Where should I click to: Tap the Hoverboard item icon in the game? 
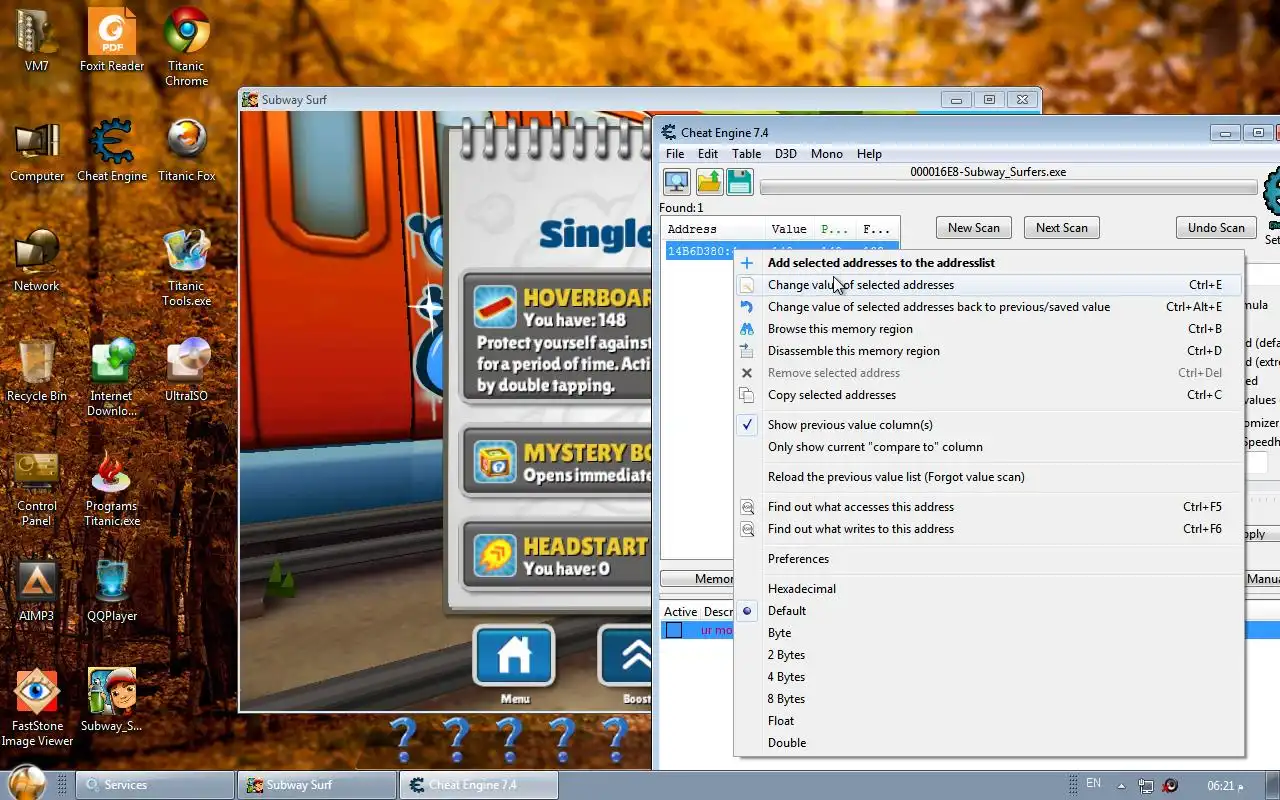[495, 307]
